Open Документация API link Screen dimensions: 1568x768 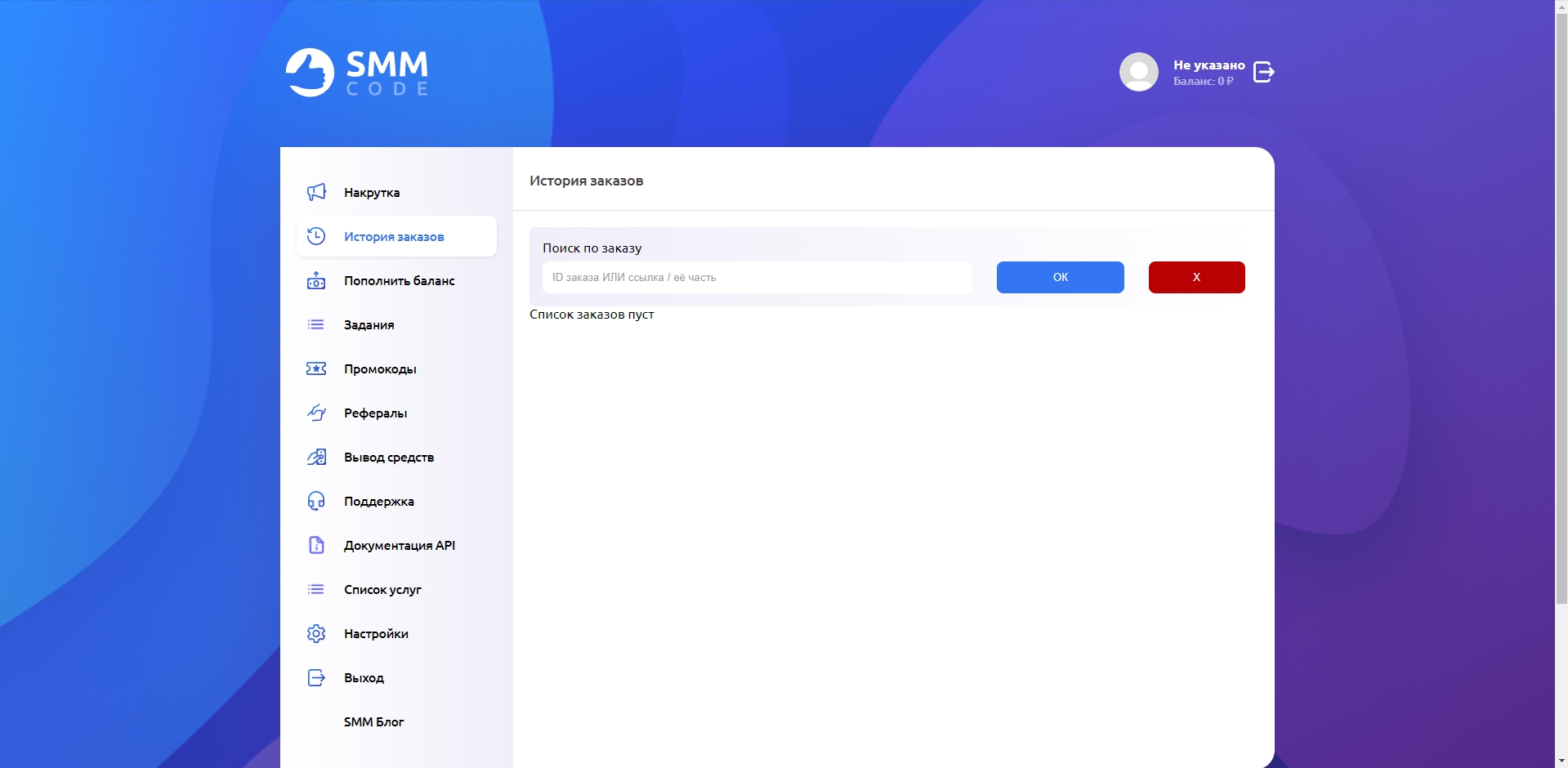396,545
